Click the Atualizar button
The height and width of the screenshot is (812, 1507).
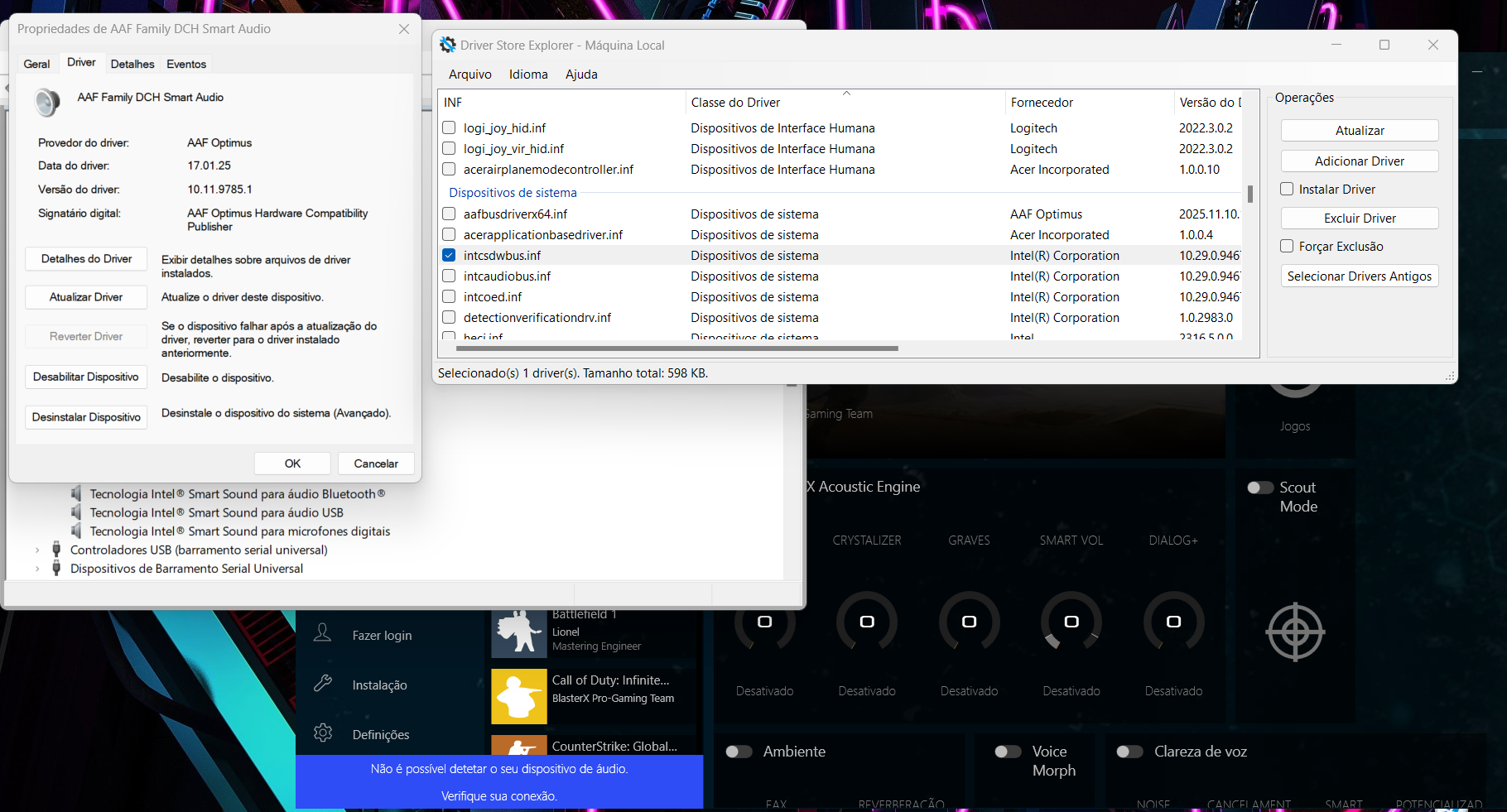[x=1360, y=130]
